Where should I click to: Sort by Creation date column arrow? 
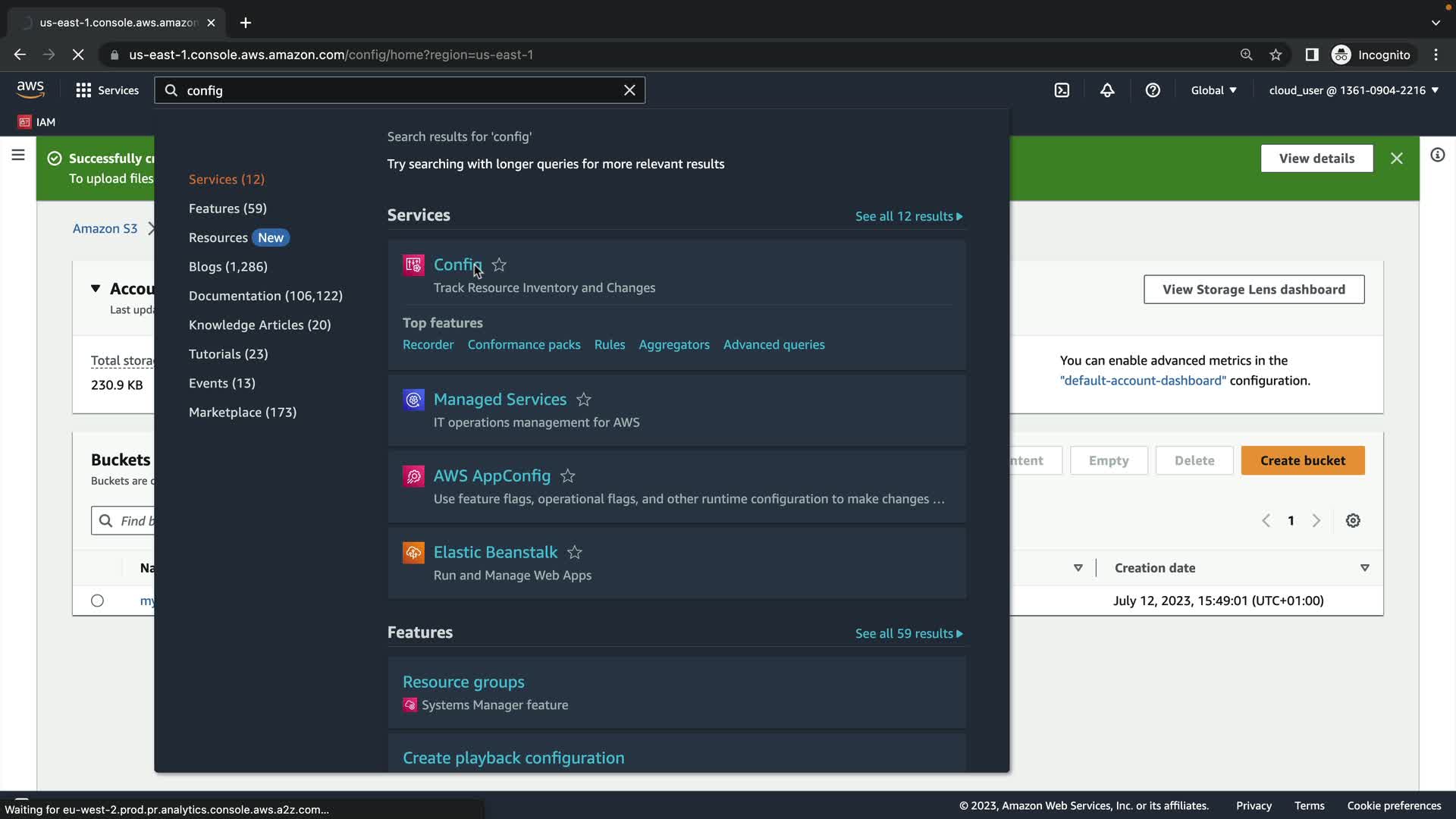click(x=1364, y=568)
